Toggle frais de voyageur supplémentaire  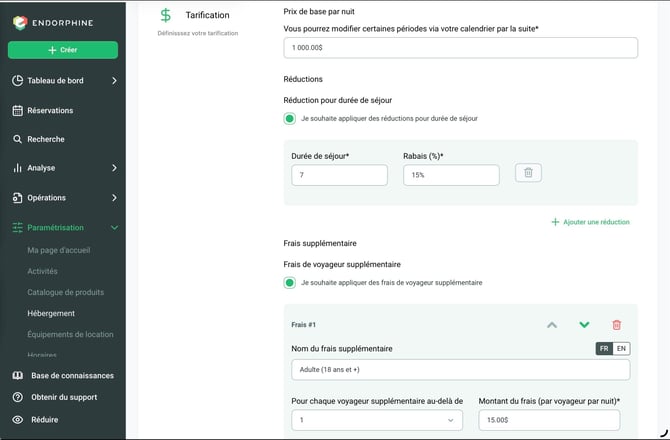[290, 283]
